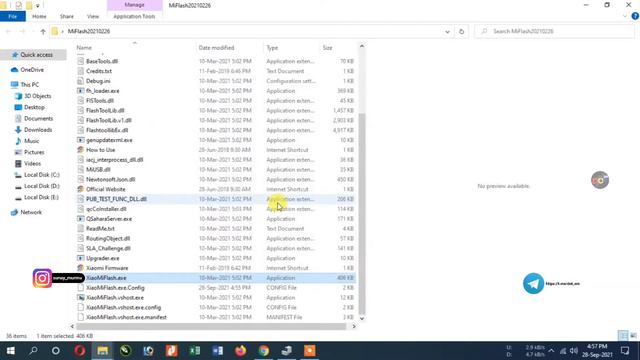Navigate back with the back arrow
This screenshot has height=360, width=640.
point(9,31)
